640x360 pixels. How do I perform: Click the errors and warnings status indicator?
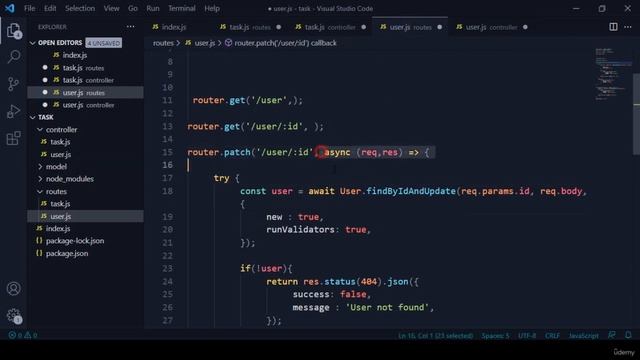(23, 335)
